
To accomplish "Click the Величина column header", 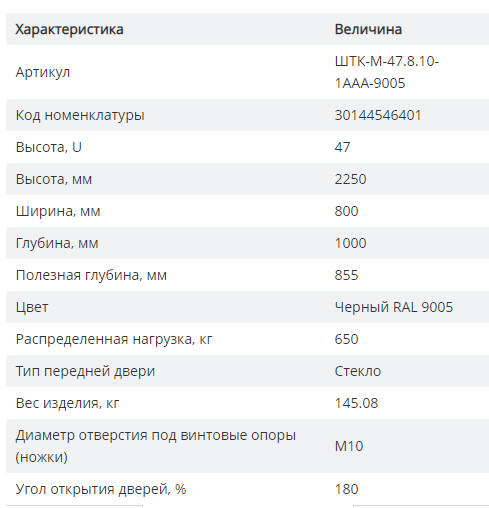I will (x=368, y=29).
